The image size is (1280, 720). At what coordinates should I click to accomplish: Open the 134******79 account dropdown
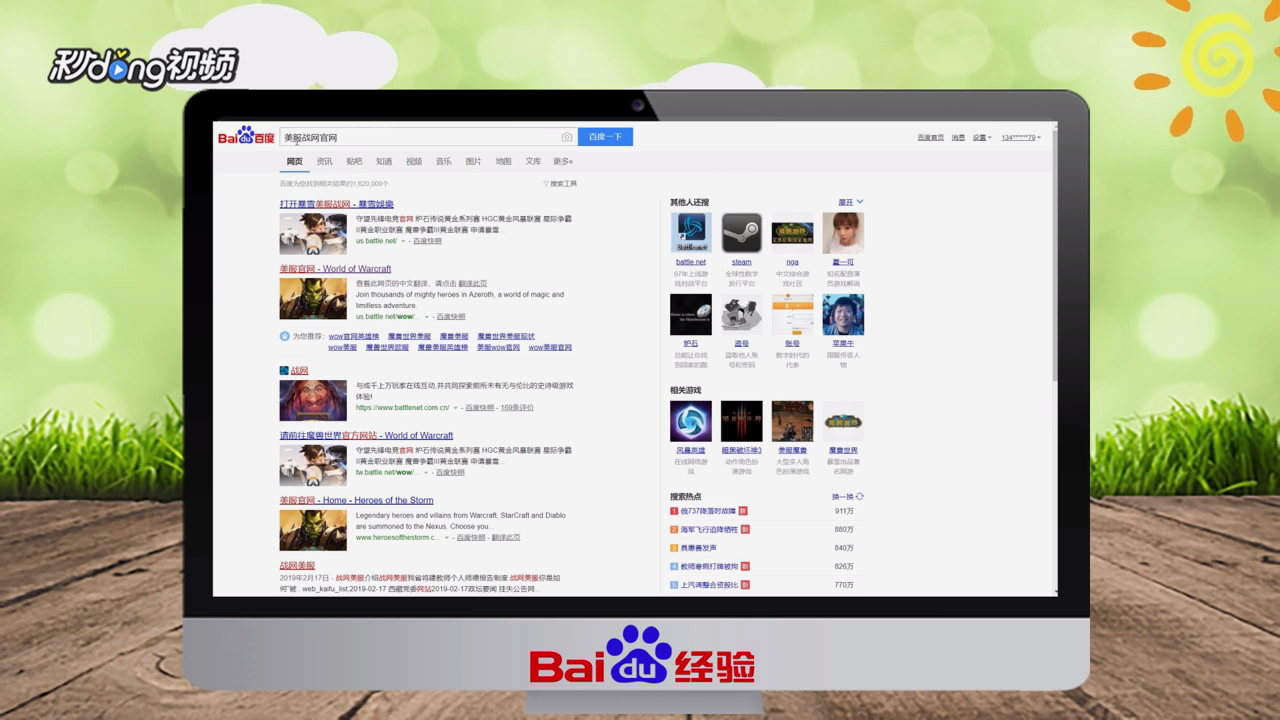[x=1021, y=137]
